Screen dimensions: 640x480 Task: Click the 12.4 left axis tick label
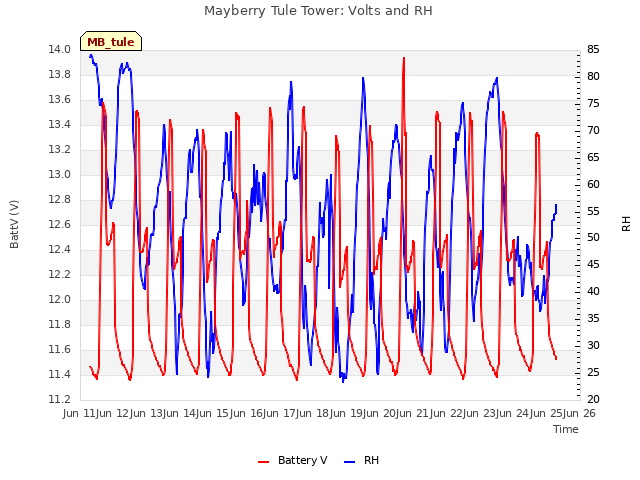(60, 249)
